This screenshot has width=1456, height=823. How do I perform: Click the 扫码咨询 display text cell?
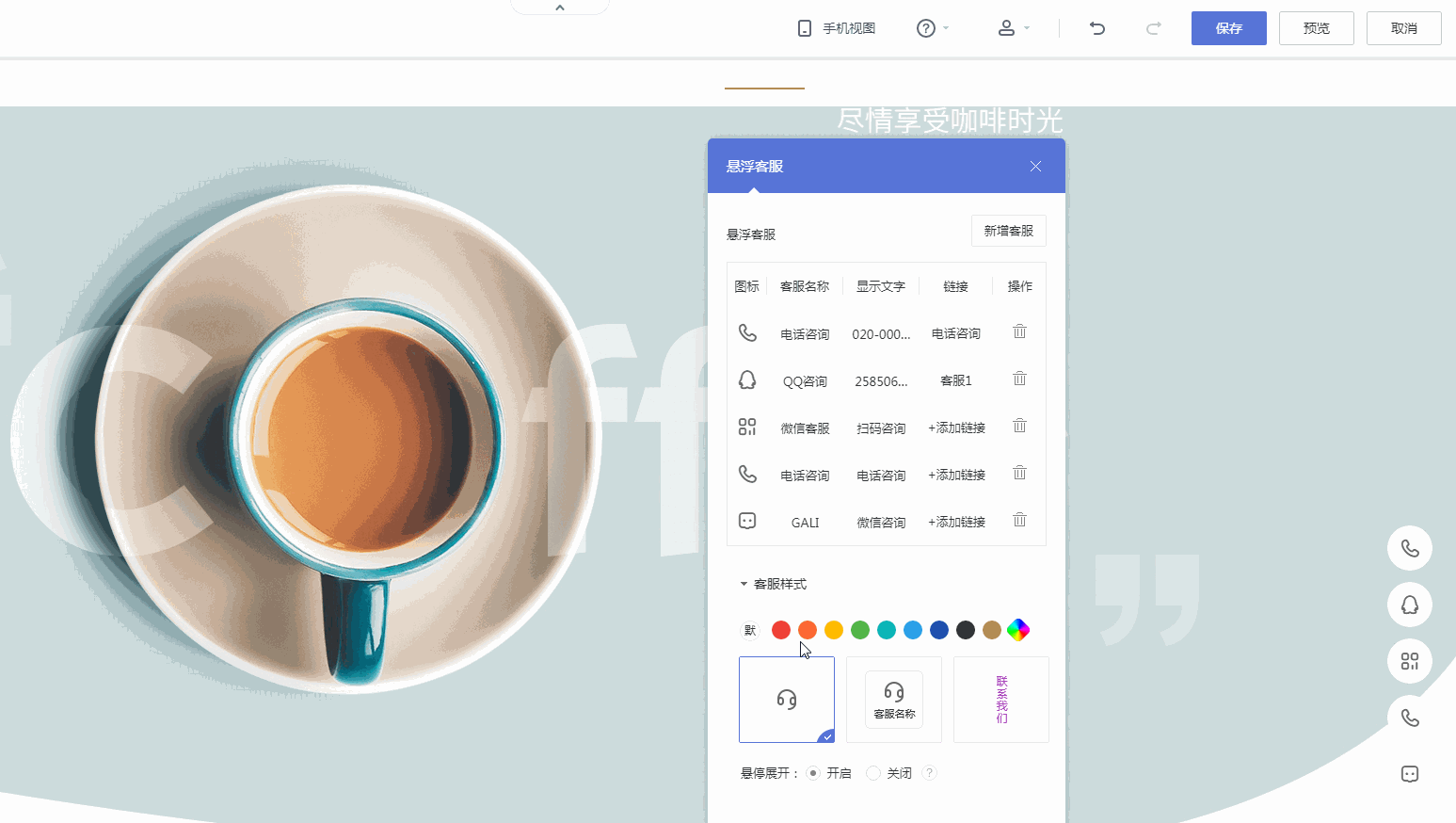pyautogui.click(x=881, y=428)
